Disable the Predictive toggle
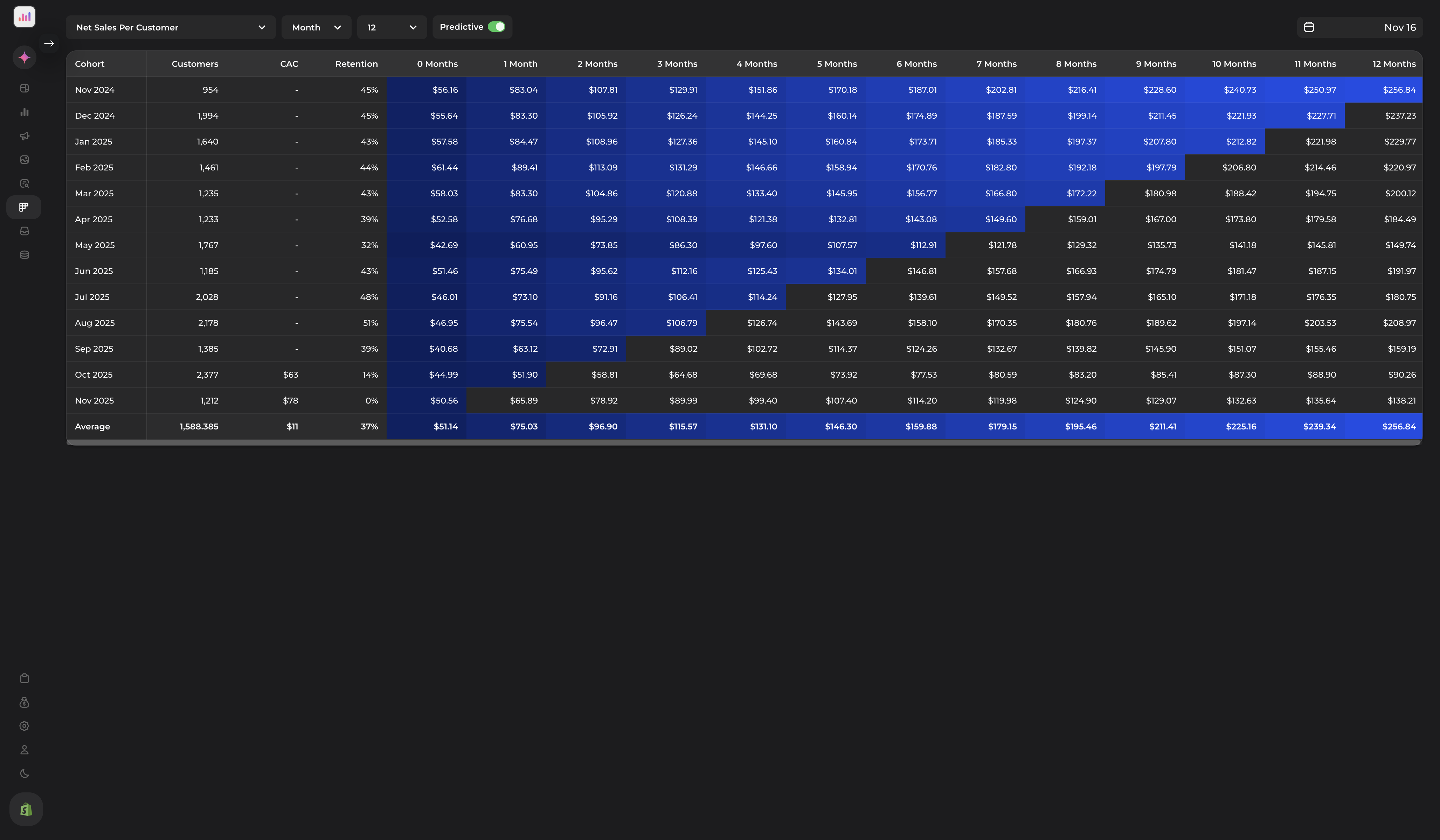This screenshot has height=840, width=1440. click(x=497, y=26)
